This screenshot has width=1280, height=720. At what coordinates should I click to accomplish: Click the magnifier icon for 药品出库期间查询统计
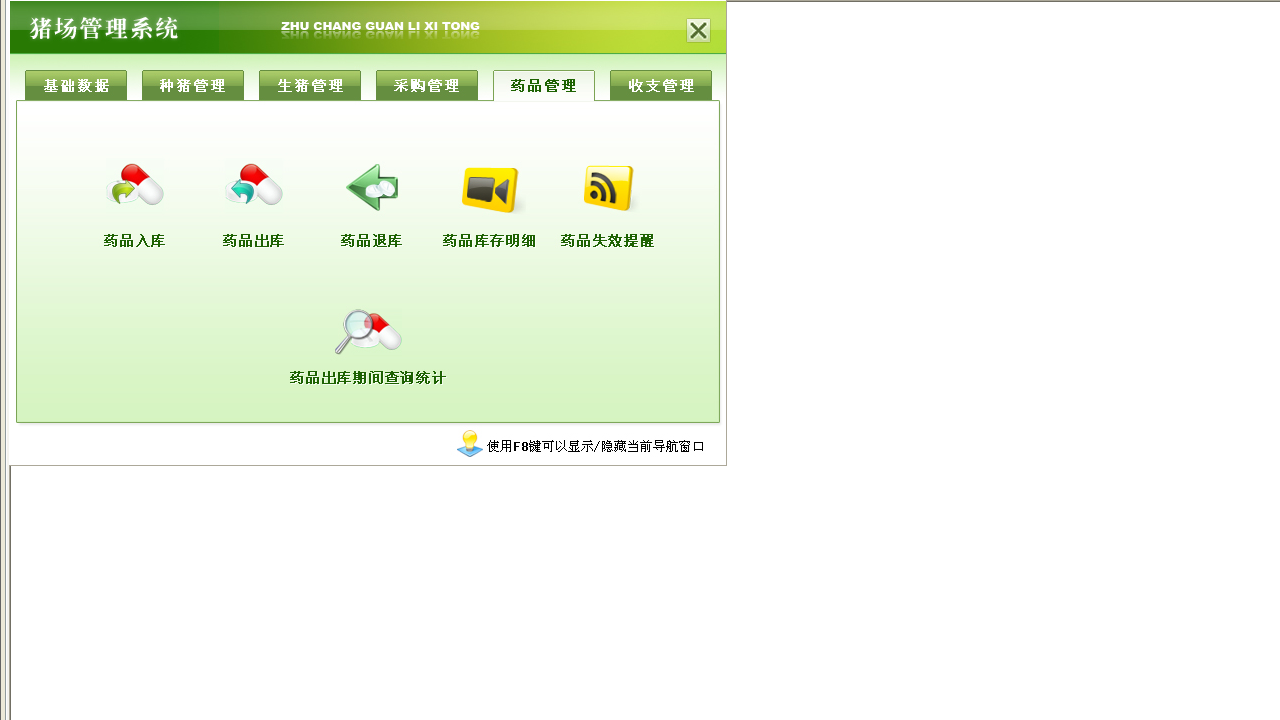tap(366, 330)
